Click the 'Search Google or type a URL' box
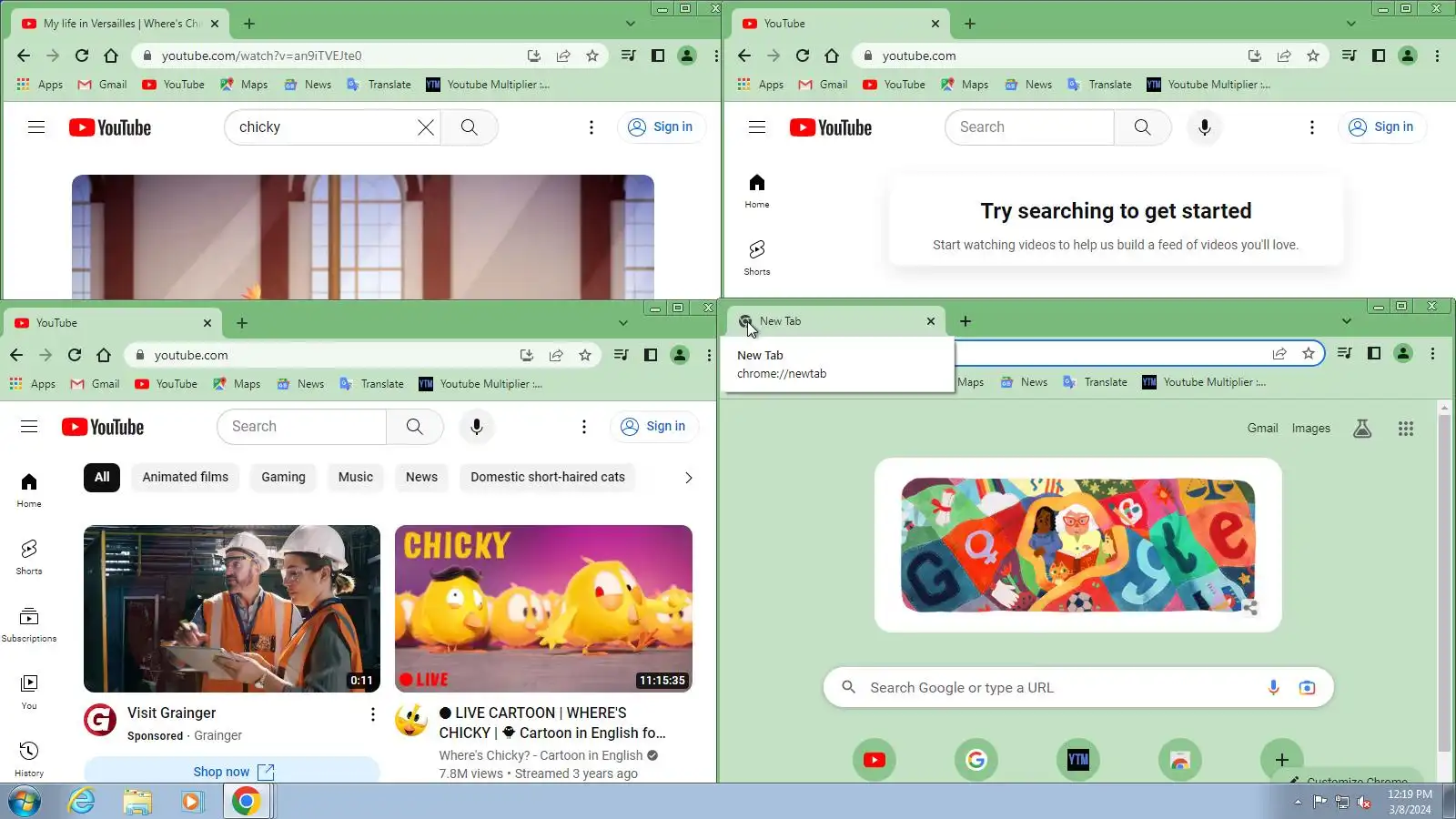This screenshot has width=1456, height=819. click(1078, 688)
